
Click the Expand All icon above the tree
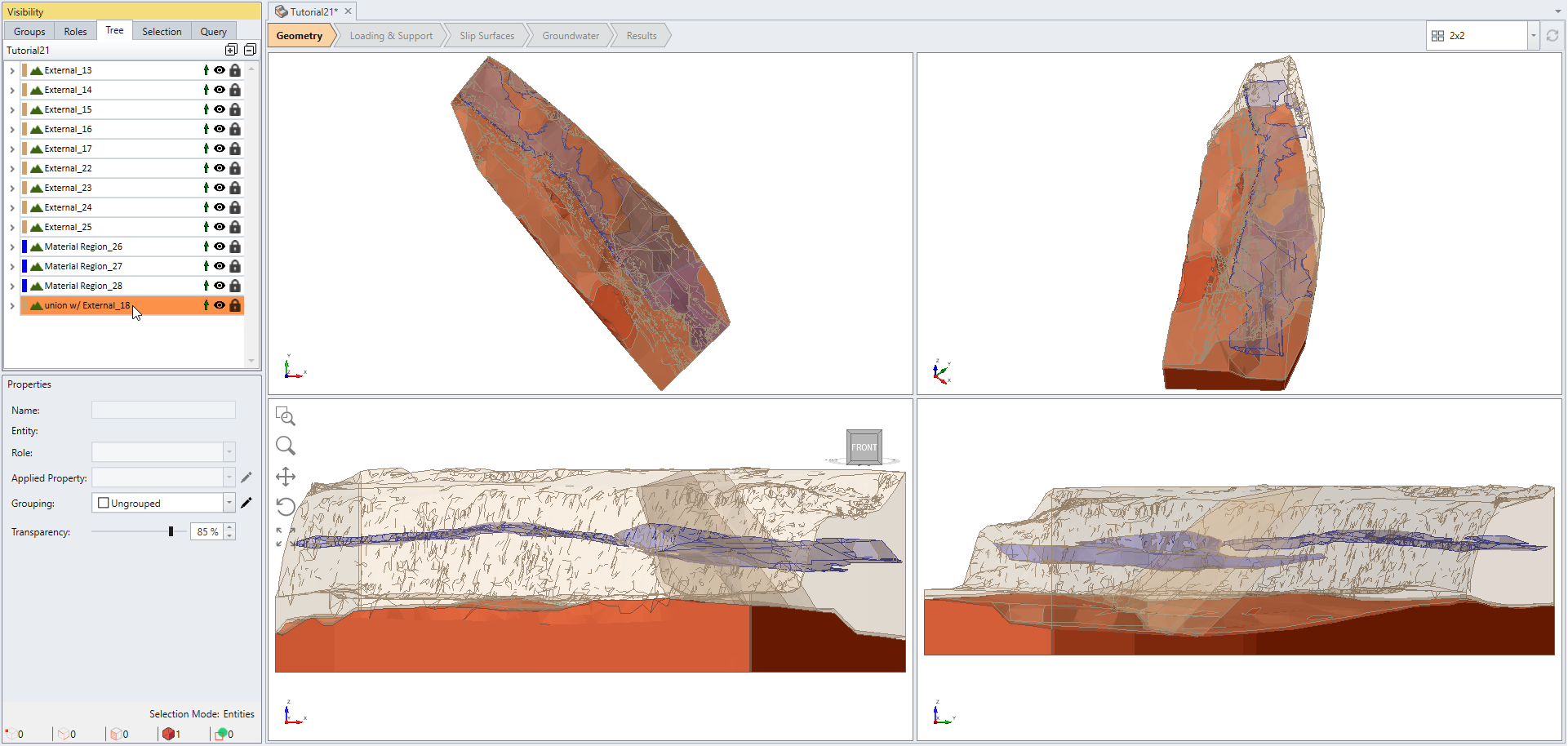pos(231,50)
